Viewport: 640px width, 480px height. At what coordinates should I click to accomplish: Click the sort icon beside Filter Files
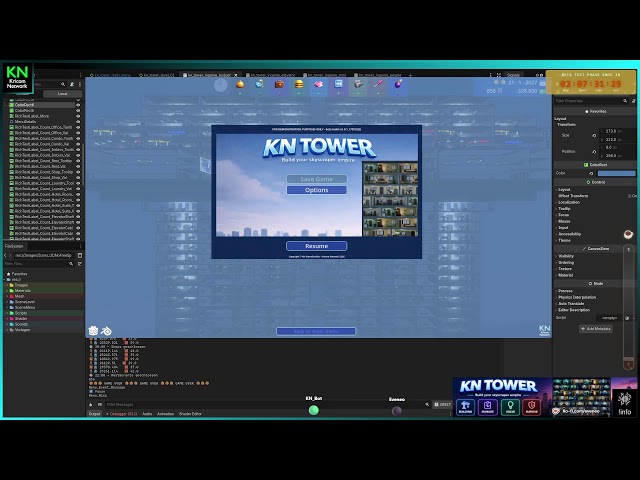(x=80, y=264)
